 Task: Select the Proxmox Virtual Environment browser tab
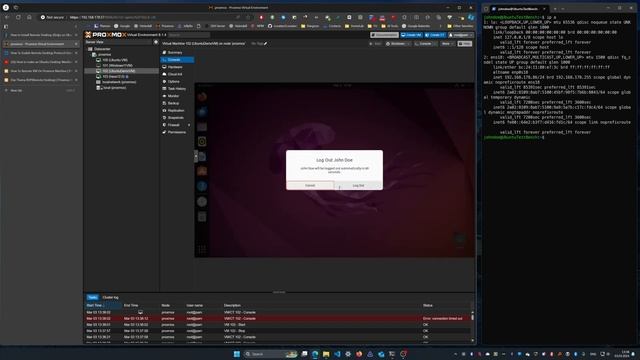(40, 44)
